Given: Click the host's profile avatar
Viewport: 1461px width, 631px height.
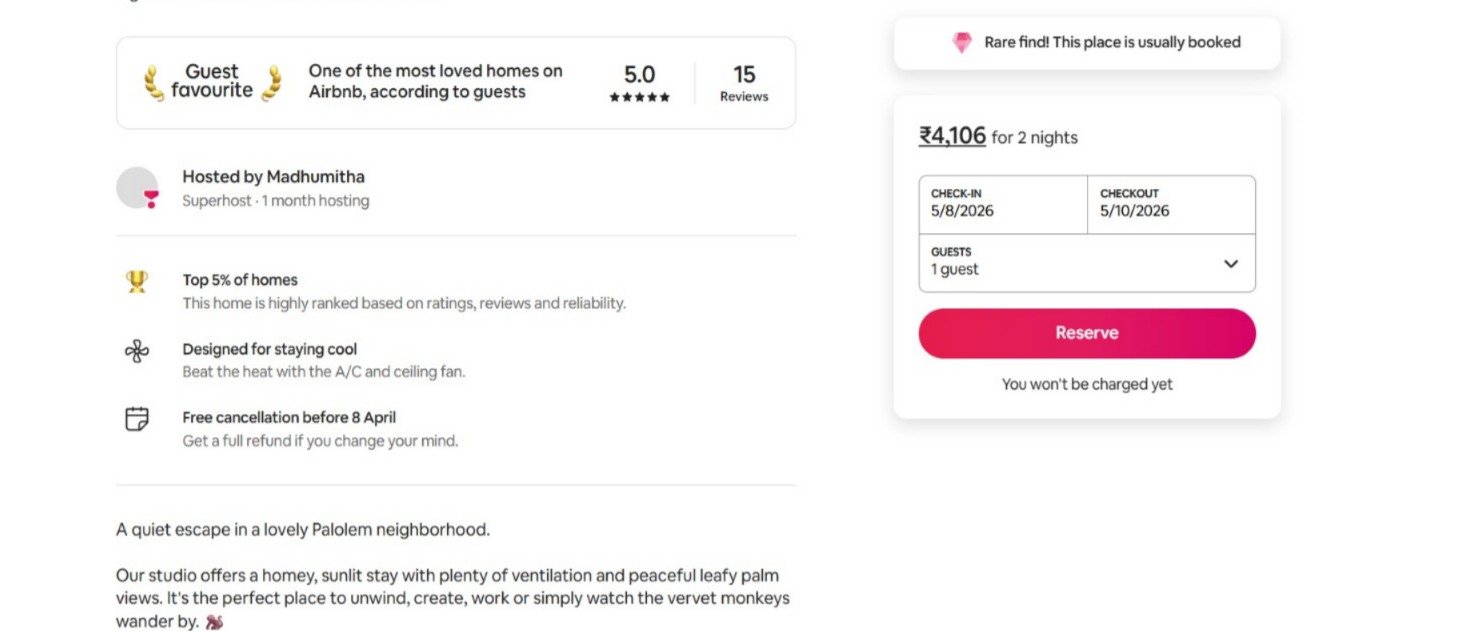Looking at the screenshot, I should [x=137, y=187].
